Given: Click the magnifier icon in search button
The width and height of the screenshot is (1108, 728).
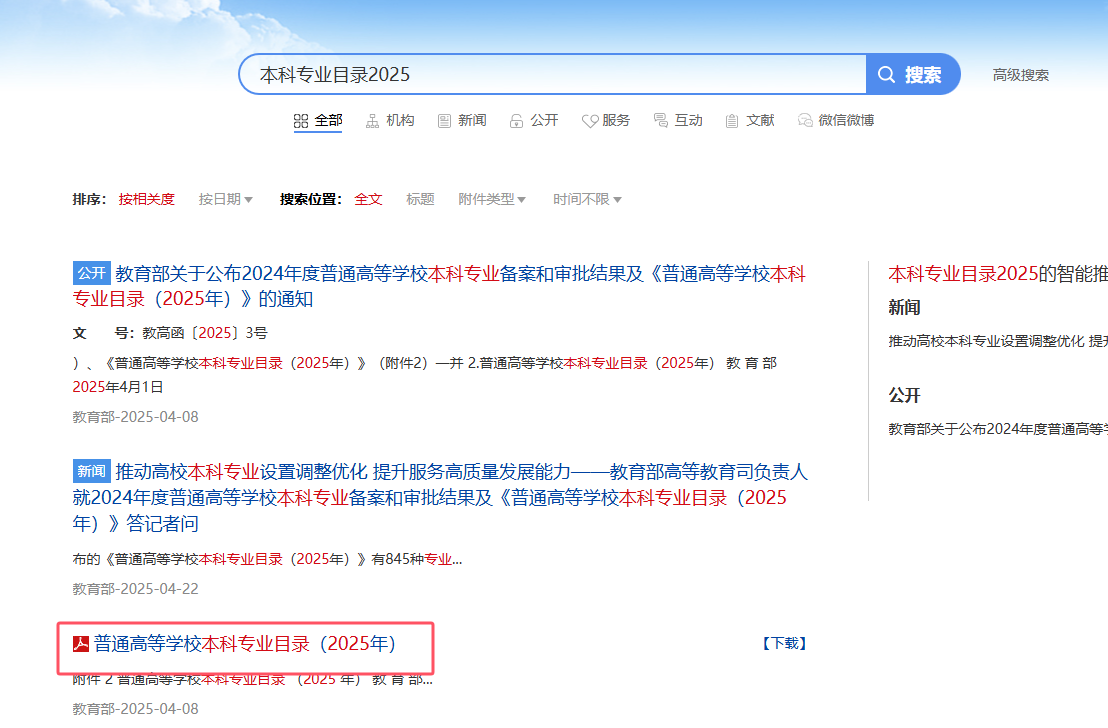Looking at the screenshot, I should (x=886, y=75).
